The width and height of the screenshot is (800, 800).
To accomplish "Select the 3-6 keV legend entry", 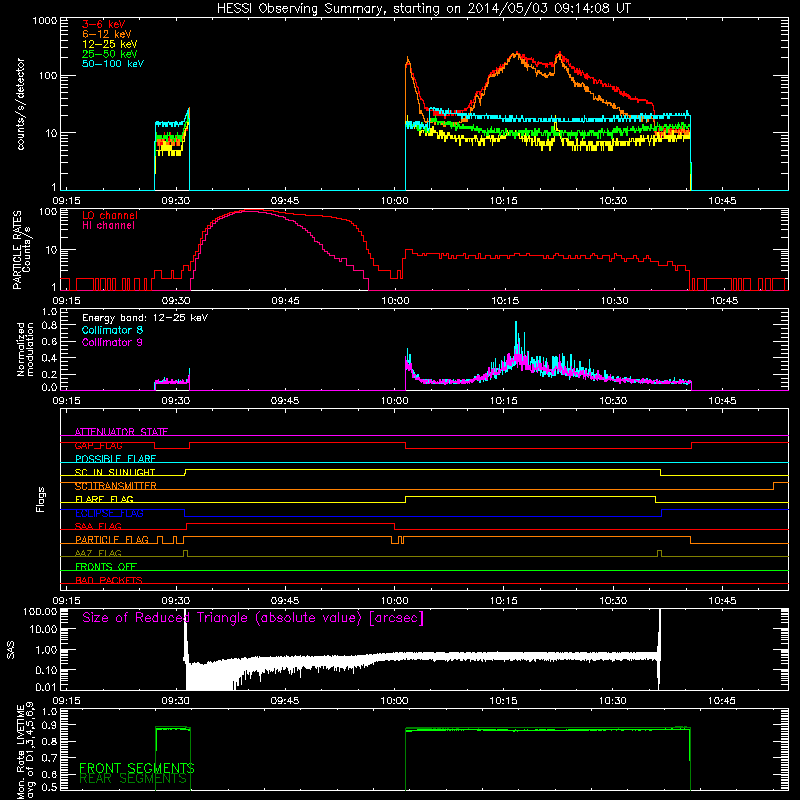I will tap(104, 24).
